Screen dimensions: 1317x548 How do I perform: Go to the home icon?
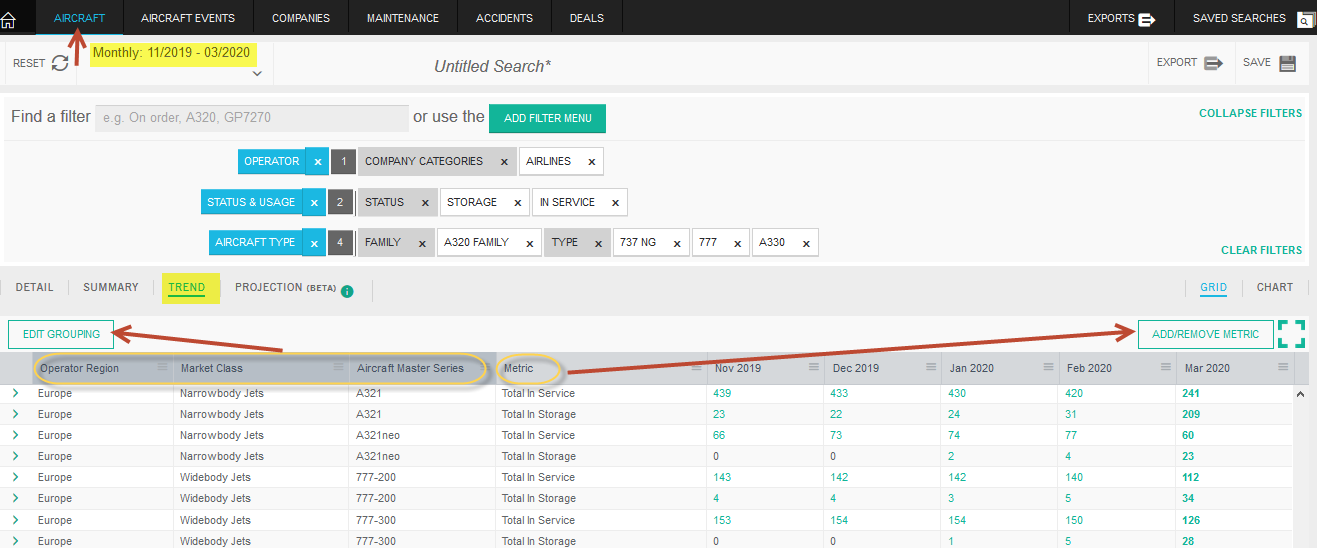pos(8,19)
